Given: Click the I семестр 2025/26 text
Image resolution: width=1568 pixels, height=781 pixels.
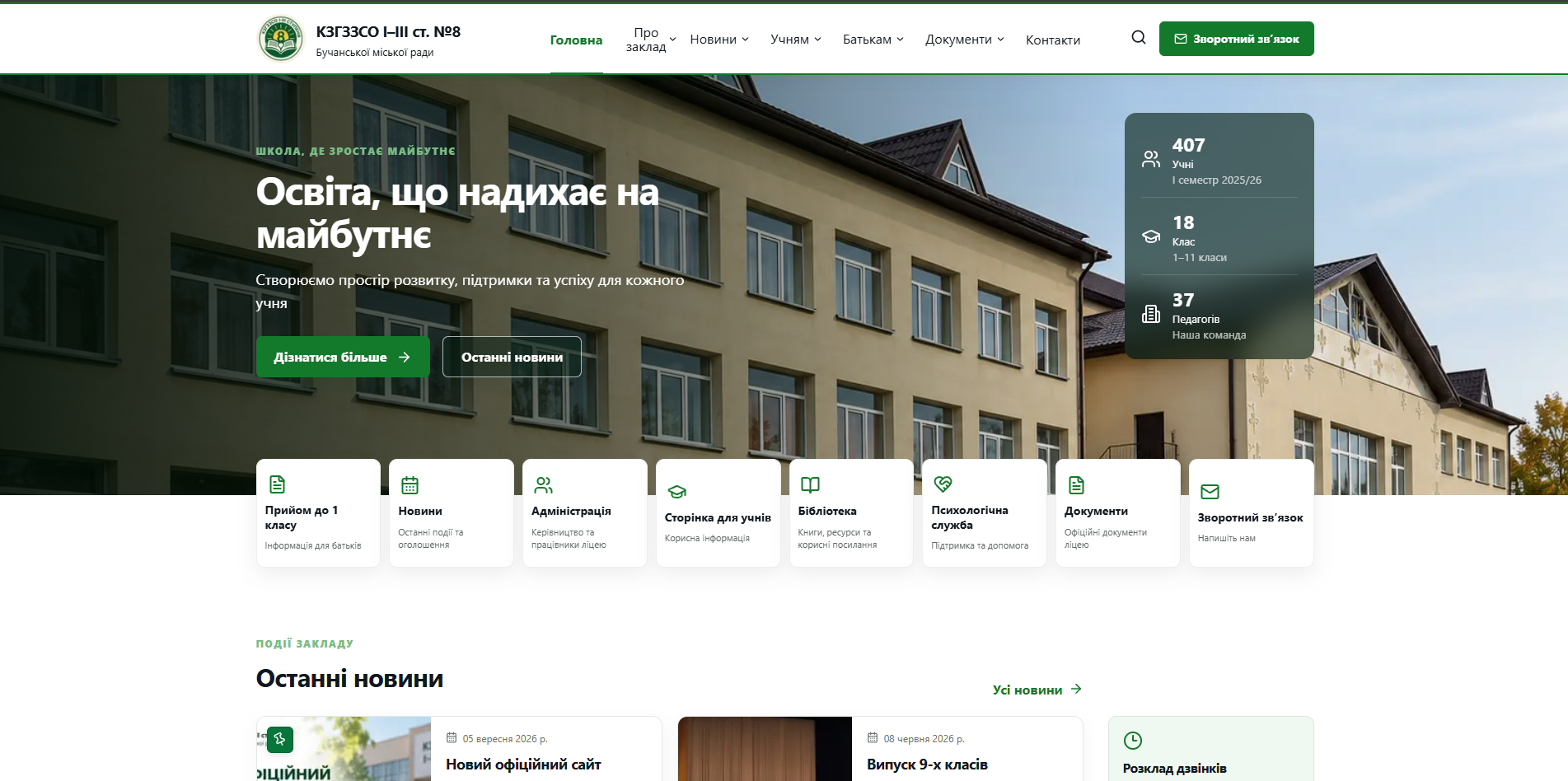Looking at the screenshot, I should pyautogui.click(x=1216, y=180).
